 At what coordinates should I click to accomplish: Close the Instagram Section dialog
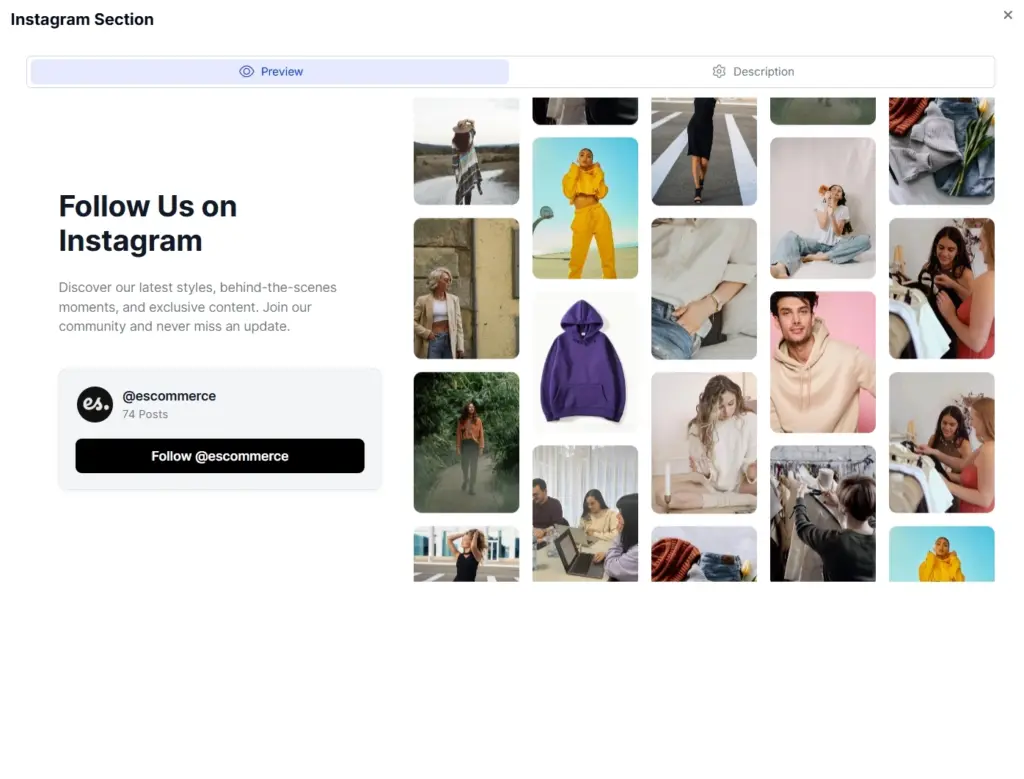coord(1008,15)
